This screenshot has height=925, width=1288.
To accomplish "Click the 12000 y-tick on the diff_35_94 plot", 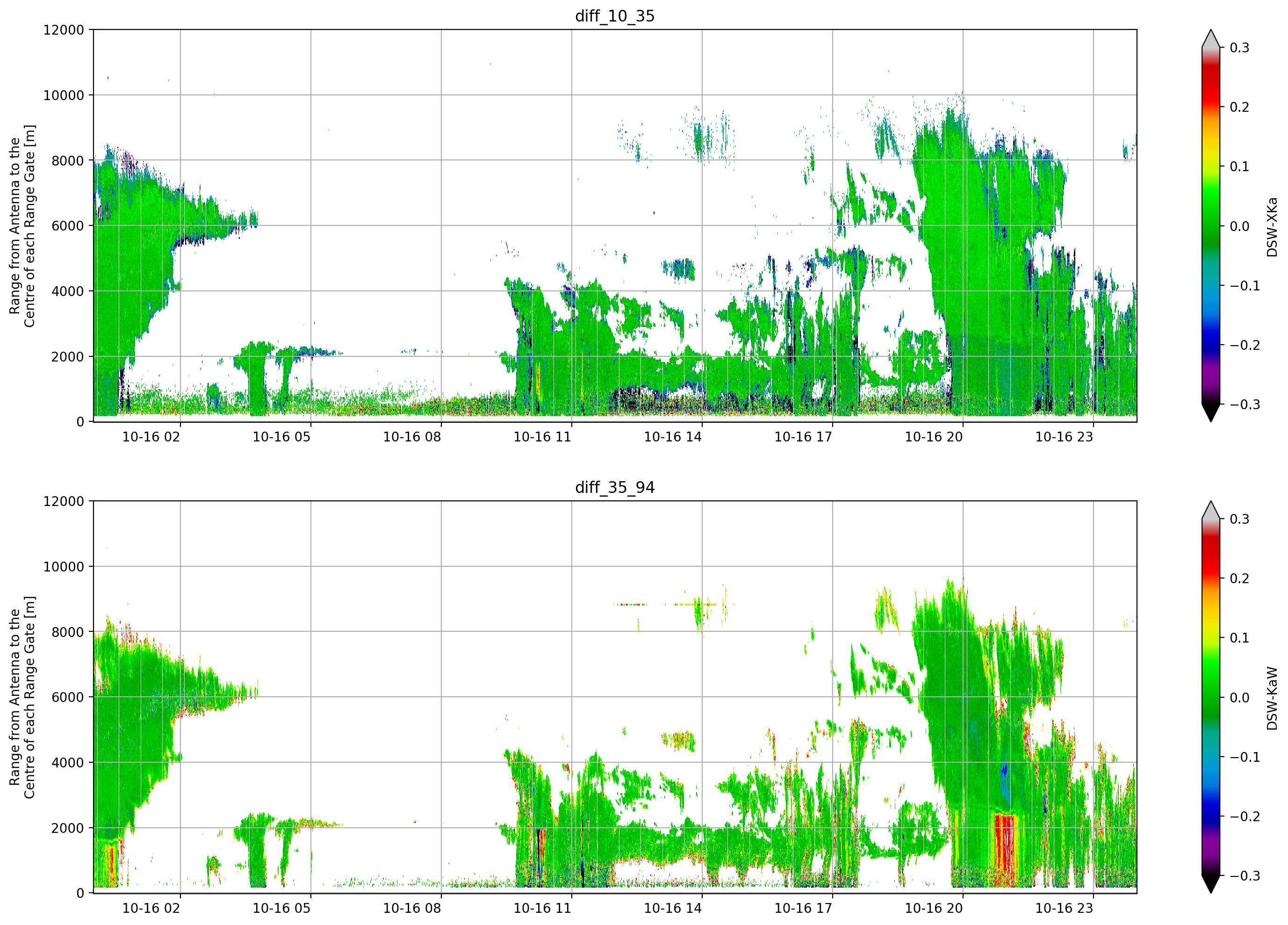I will 64,501.
